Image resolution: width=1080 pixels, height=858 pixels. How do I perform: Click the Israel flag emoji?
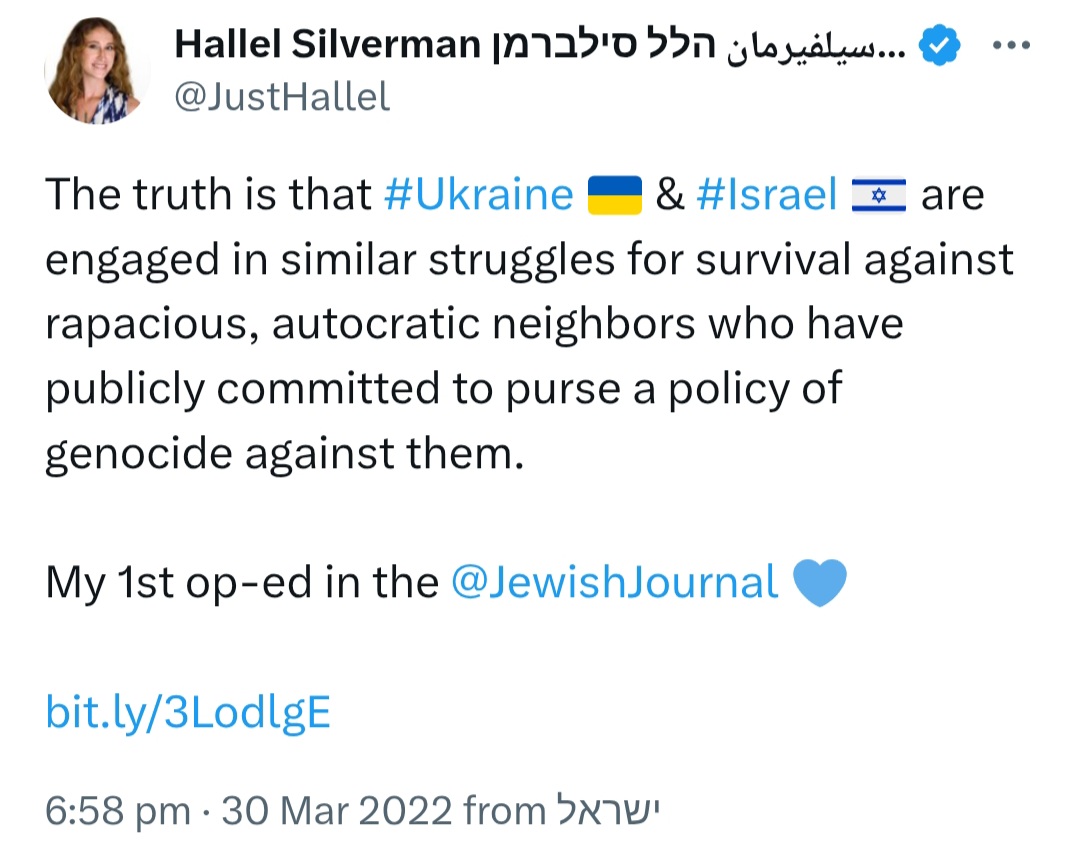[x=878, y=194]
